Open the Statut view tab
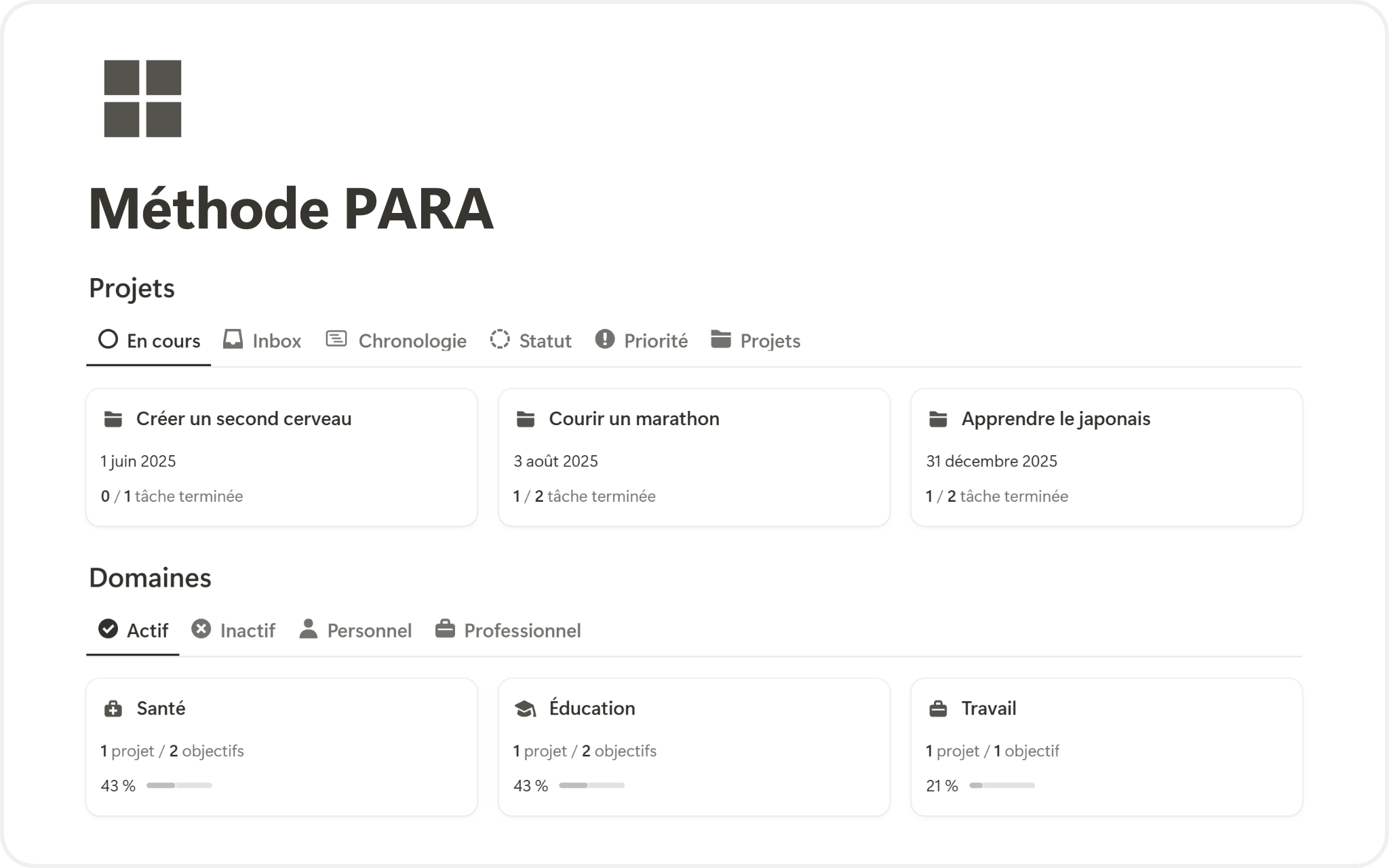The height and width of the screenshot is (868, 1389). click(x=544, y=340)
